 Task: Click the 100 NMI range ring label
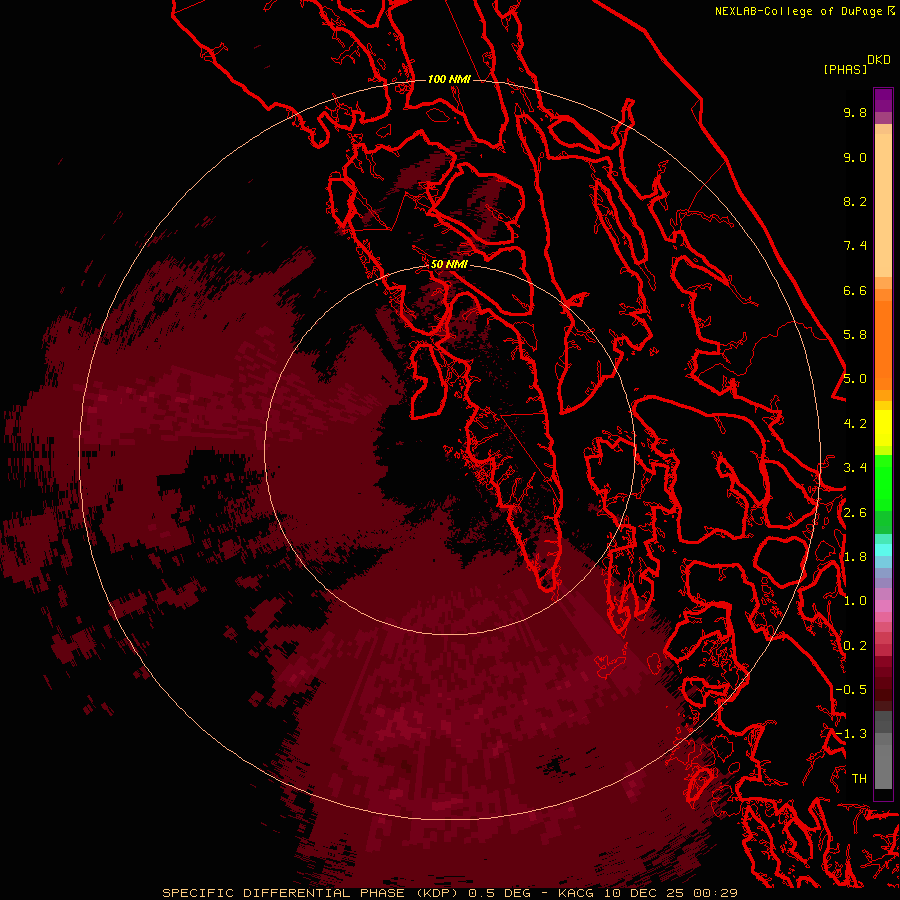click(x=449, y=79)
